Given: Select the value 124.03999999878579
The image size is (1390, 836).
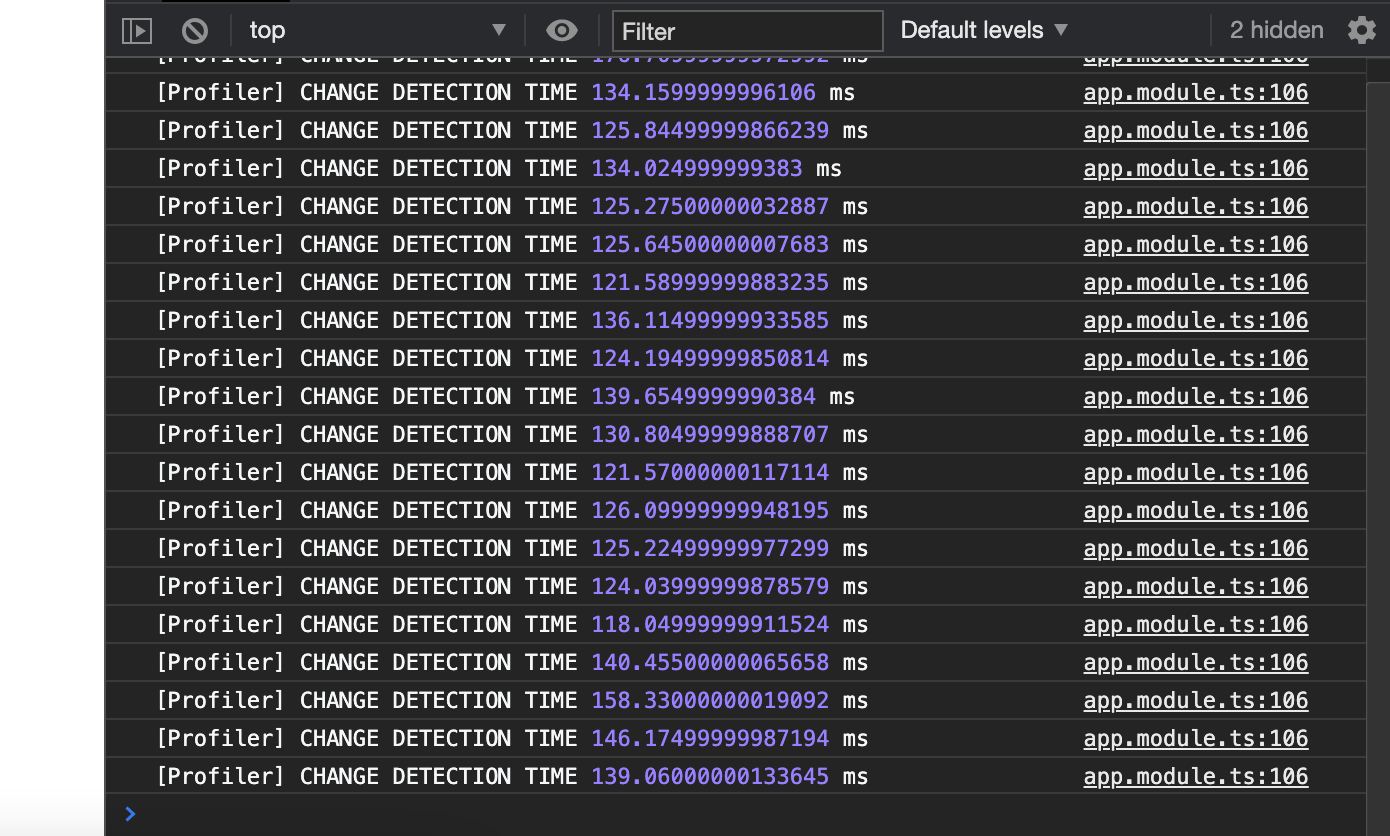Looking at the screenshot, I should [x=710, y=587].
